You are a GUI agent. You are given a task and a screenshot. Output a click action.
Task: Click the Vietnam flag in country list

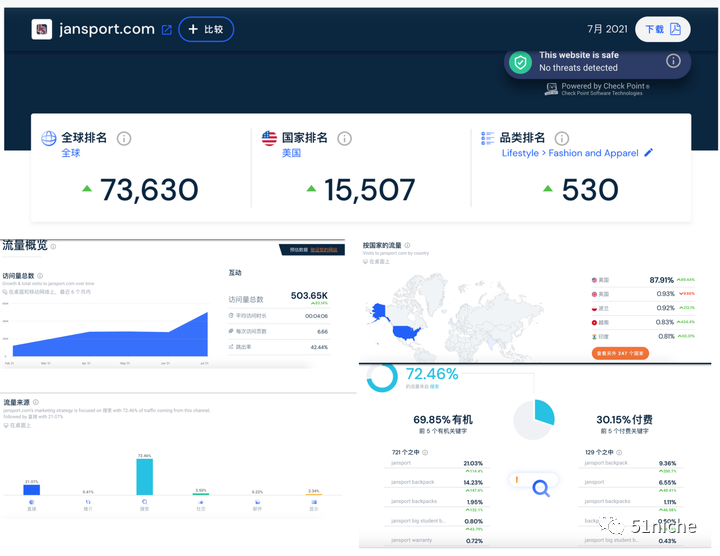tap(594, 322)
